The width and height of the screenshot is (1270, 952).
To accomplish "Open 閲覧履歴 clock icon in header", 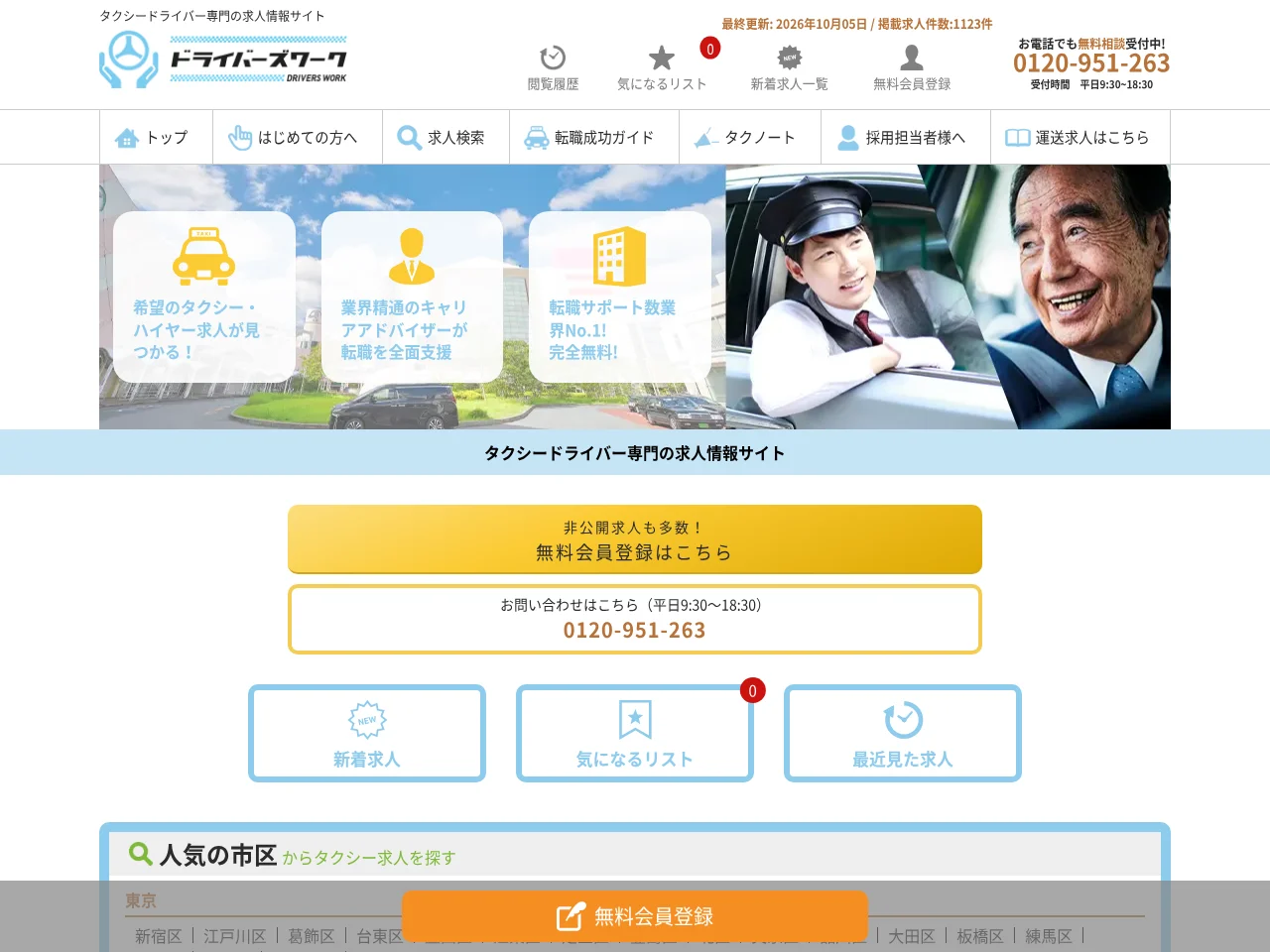I will [x=553, y=58].
